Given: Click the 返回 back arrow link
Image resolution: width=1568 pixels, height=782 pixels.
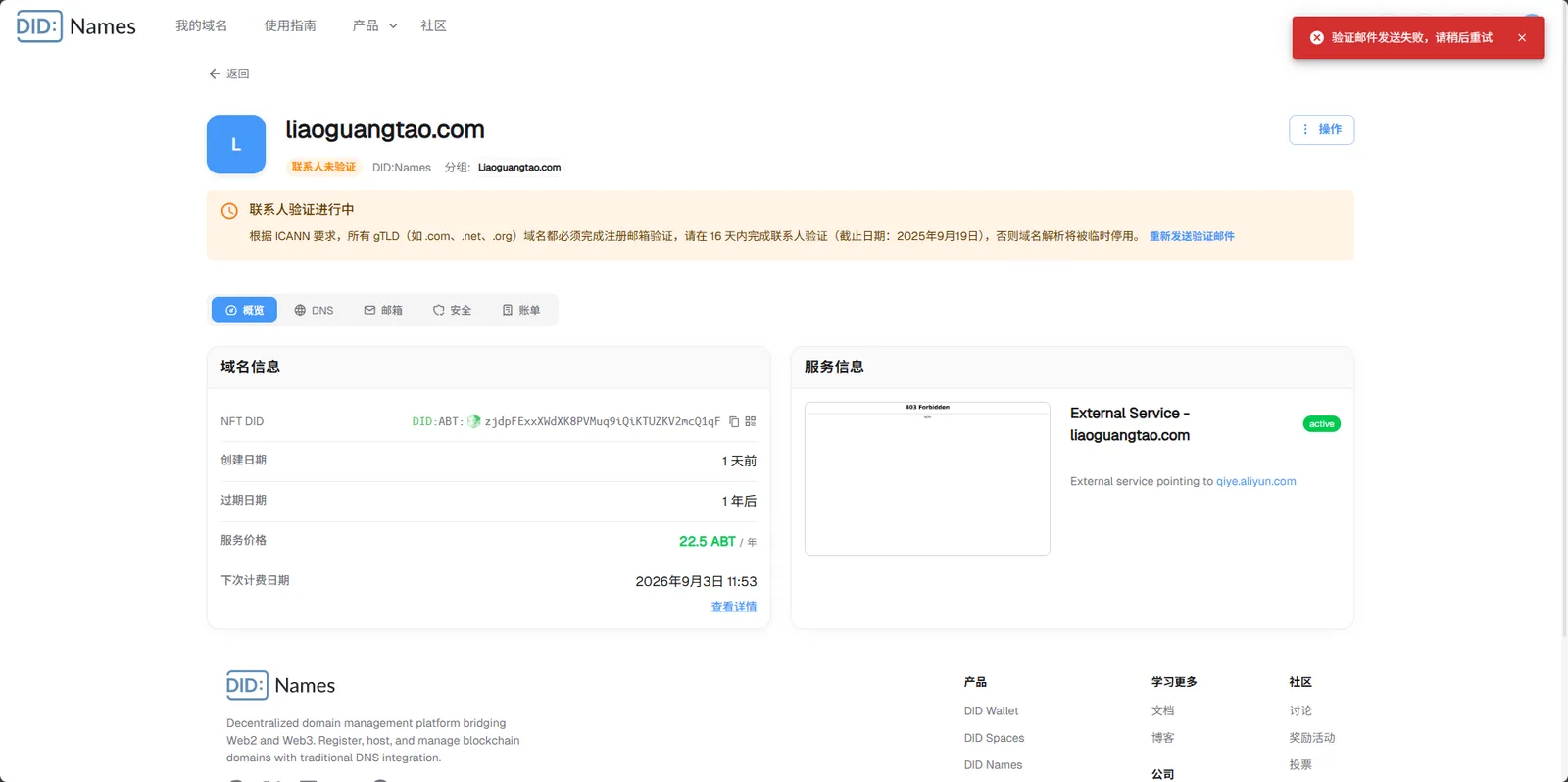Looking at the screenshot, I should 229,73.
